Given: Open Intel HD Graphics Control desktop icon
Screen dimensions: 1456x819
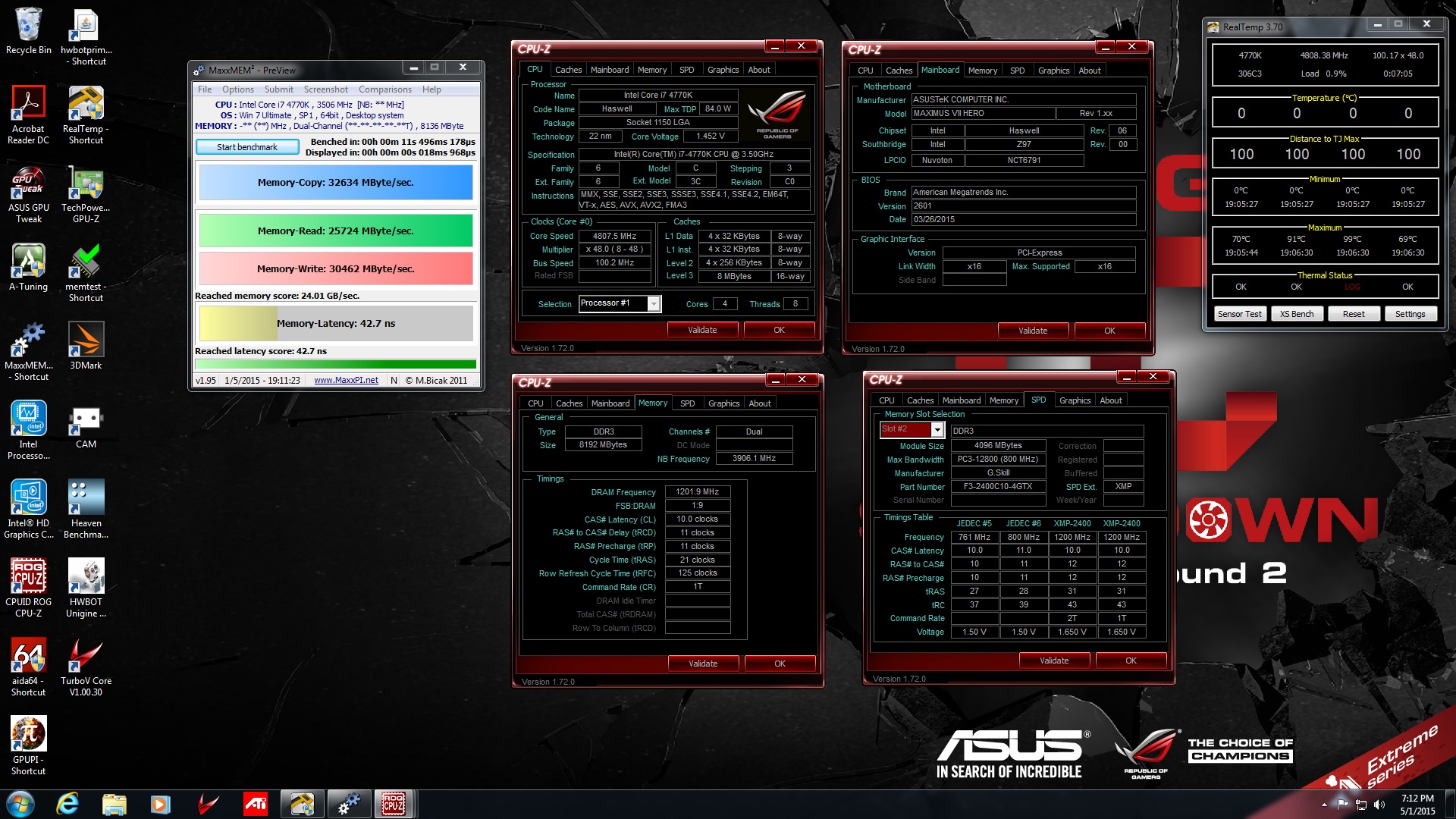Looking at the screenshot, I should click(28, 509).
